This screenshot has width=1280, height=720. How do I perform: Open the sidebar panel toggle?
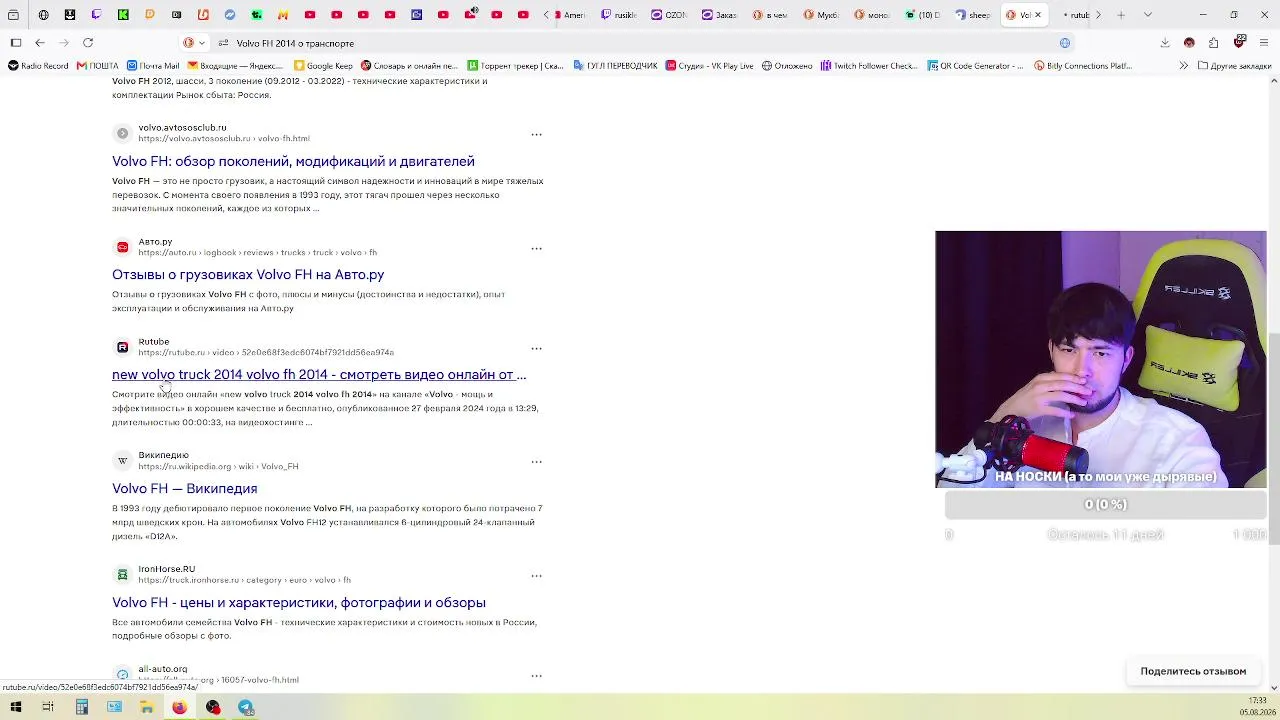click(x=16, y=43)
